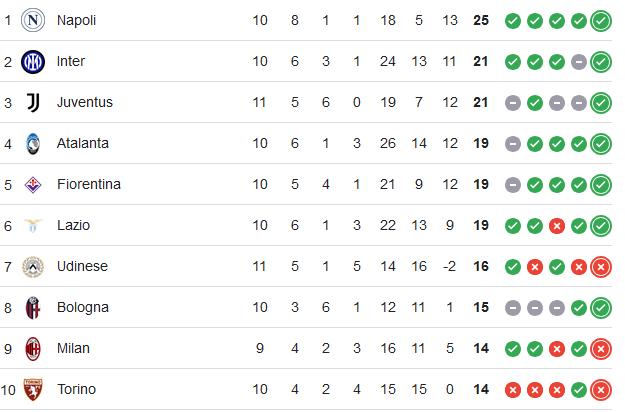The height and width of the screenshot is (412, 625).
Task: Select the Udinese club crest
Action: 33,267
